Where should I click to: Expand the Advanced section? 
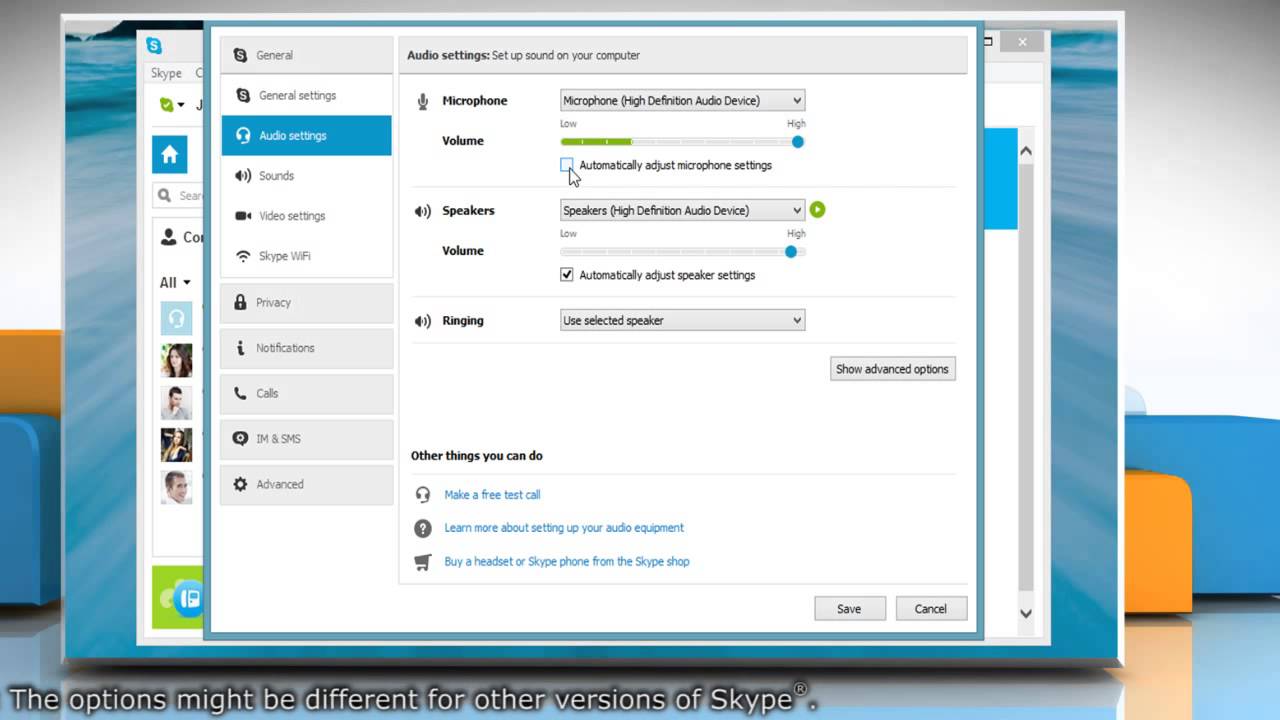306,484
